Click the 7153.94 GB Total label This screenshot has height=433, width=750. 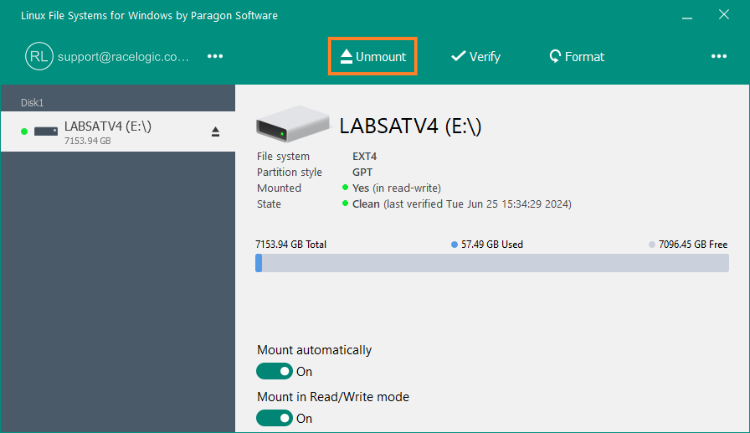click(291, 244)
